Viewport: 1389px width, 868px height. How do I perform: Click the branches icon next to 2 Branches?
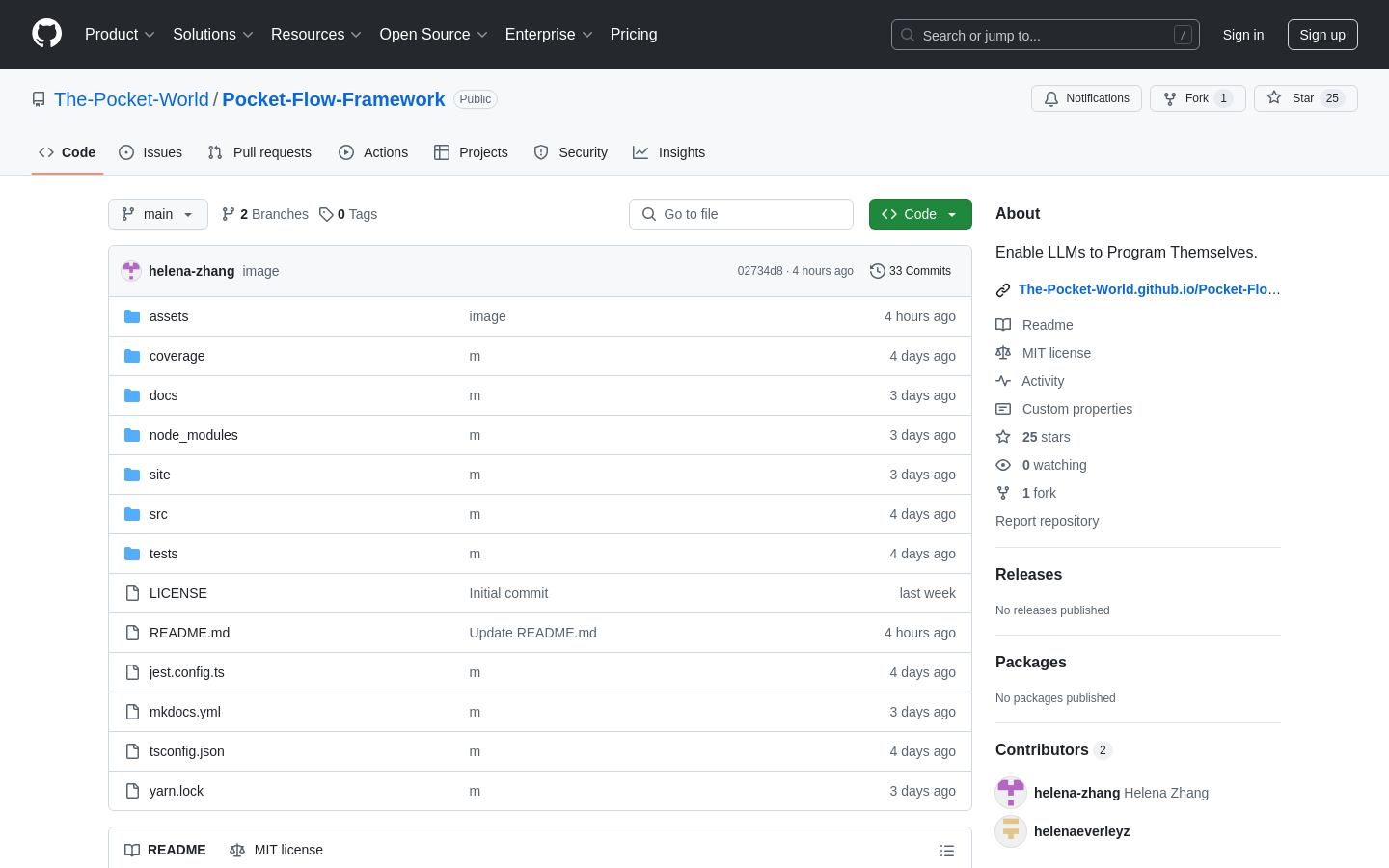pyautogui.click(x=229, y=214)
